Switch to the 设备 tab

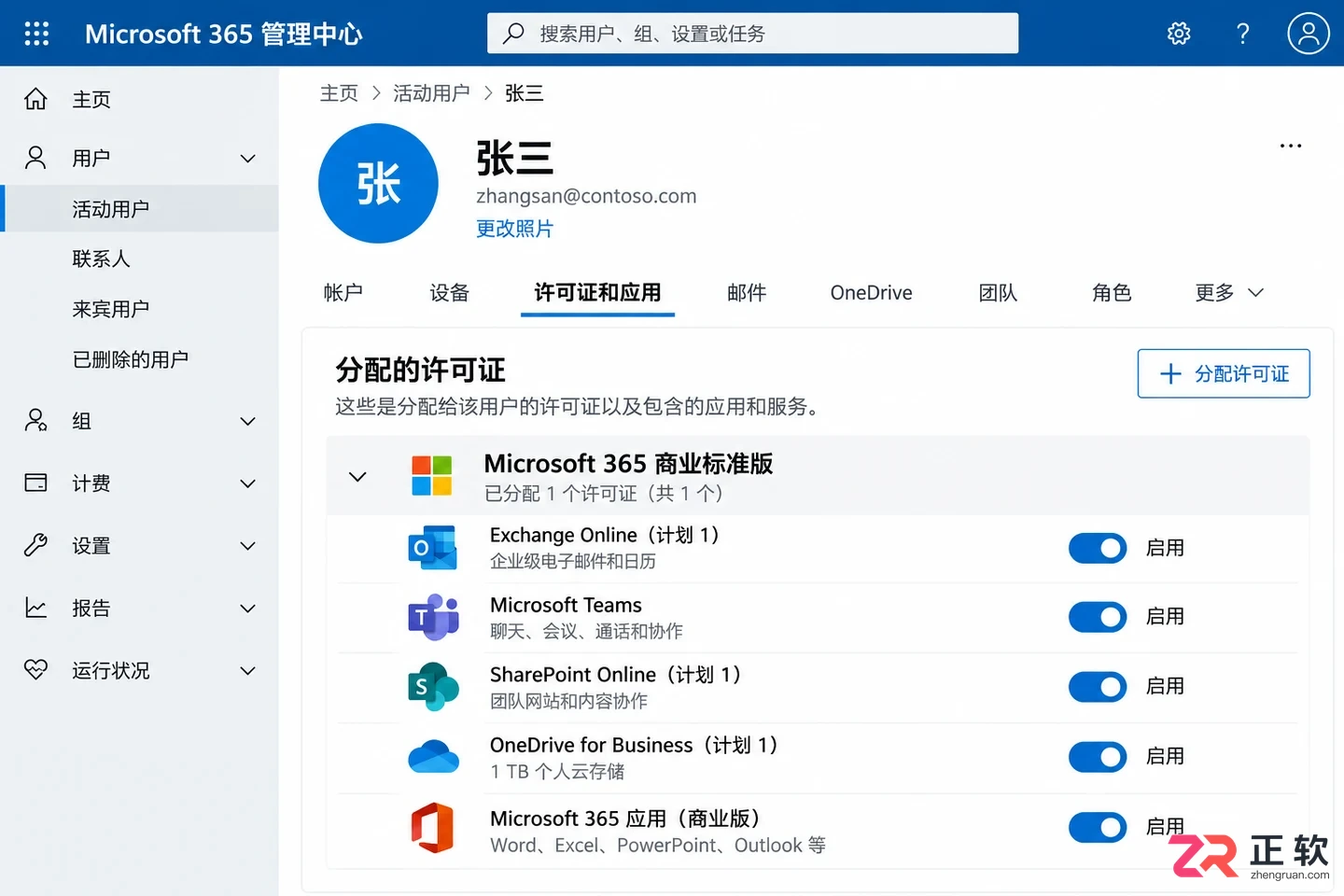click(449, 292)
